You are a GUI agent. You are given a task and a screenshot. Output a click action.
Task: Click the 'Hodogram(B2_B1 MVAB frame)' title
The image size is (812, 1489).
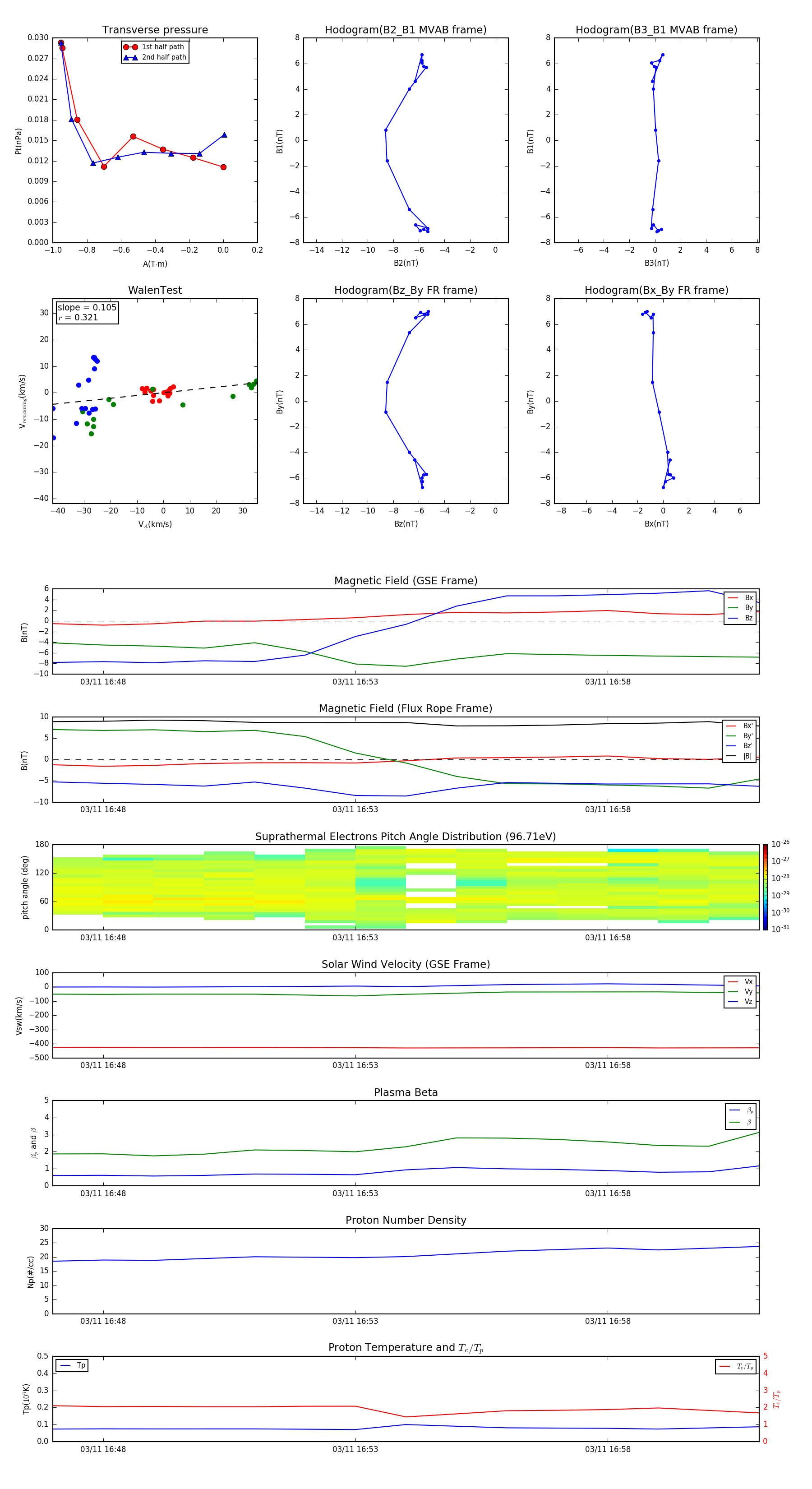[x=406, y=30]
